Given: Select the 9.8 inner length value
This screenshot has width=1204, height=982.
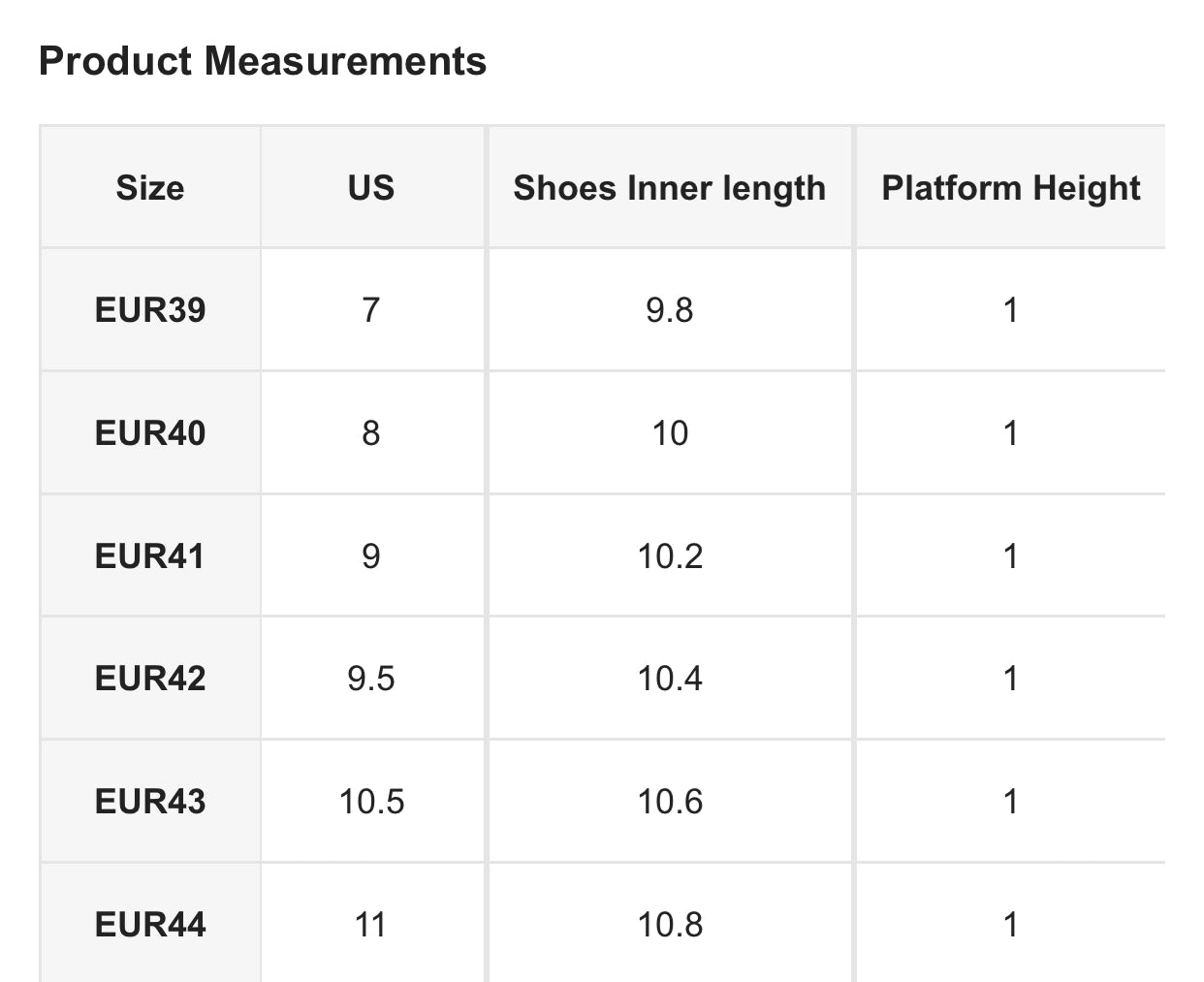Looking at the screenshot, I should [x=669, y=310].
